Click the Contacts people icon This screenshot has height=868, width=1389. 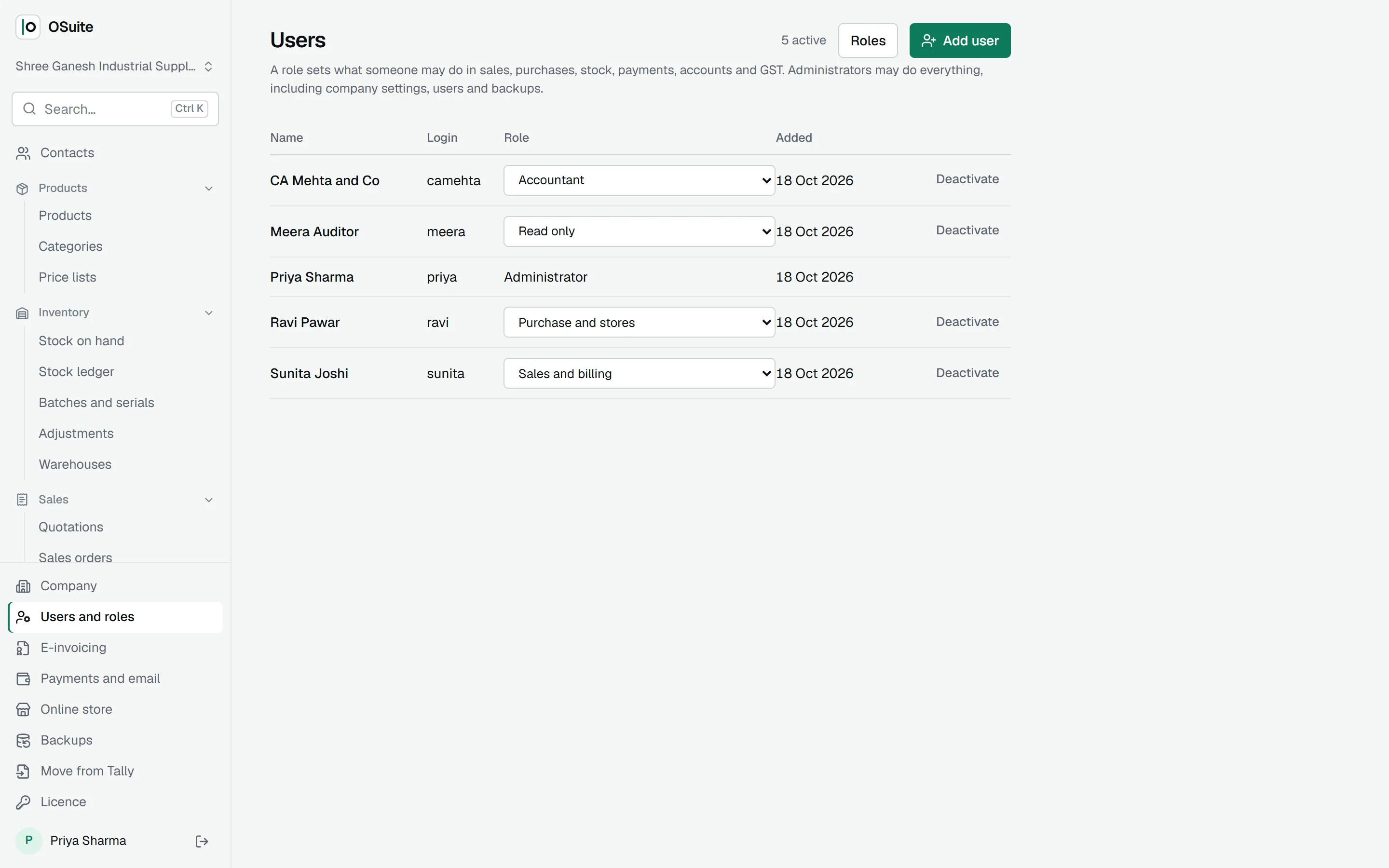point(23,153)
